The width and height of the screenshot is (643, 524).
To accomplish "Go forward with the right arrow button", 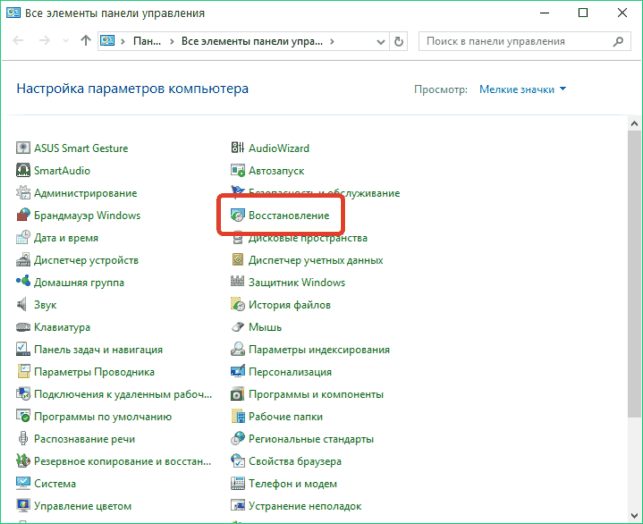I will point(44,41).
